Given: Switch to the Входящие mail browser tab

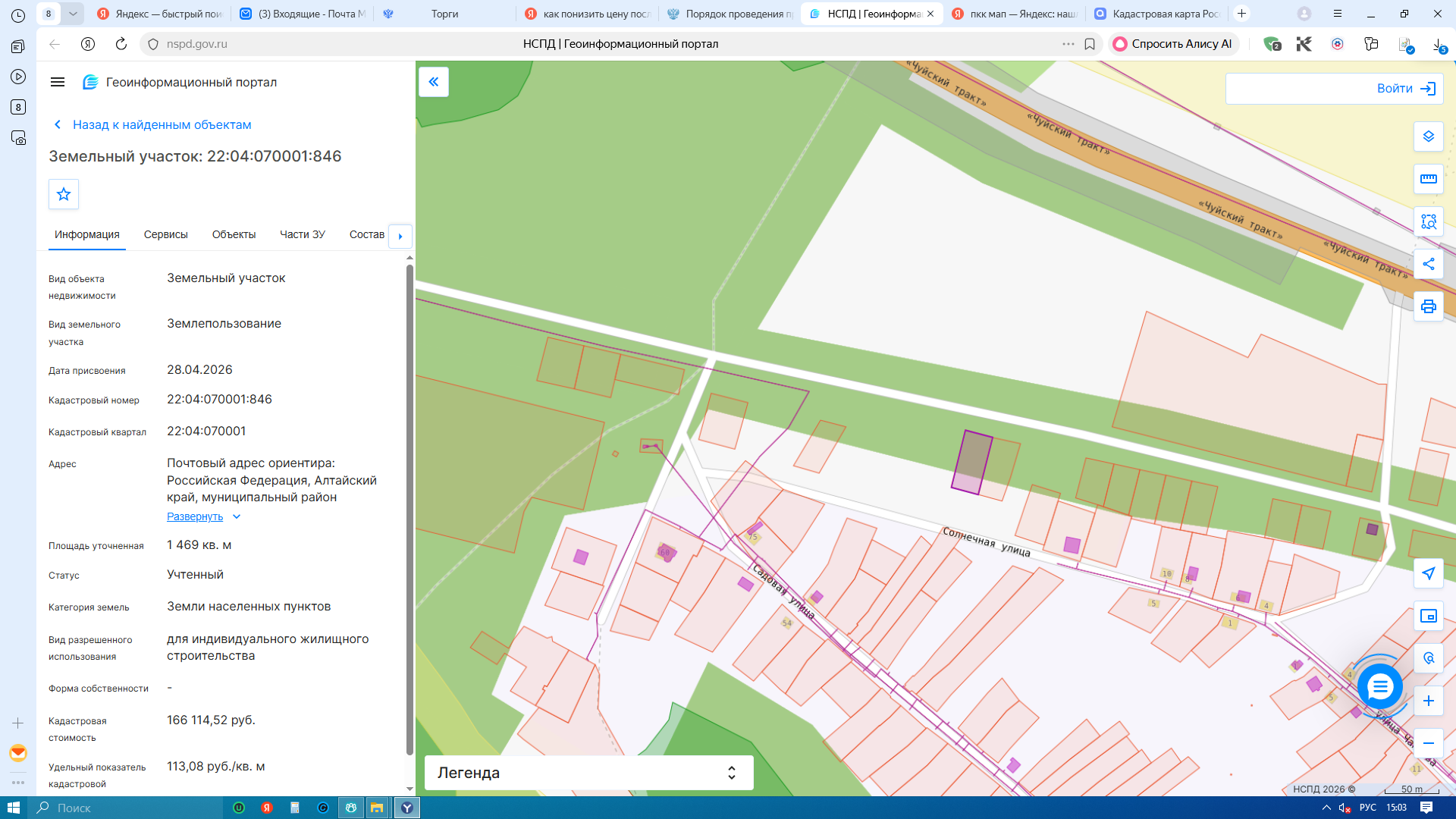Looking at the screenshot, I should 303,14.
